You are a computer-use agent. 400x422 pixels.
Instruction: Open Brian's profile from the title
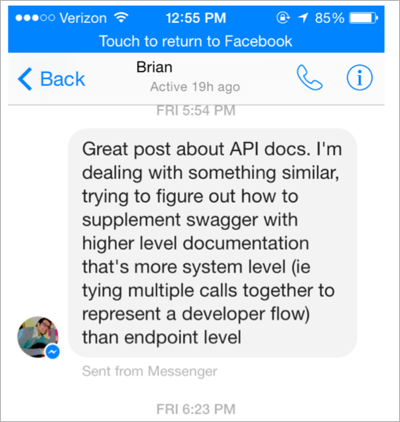[154, 67]
